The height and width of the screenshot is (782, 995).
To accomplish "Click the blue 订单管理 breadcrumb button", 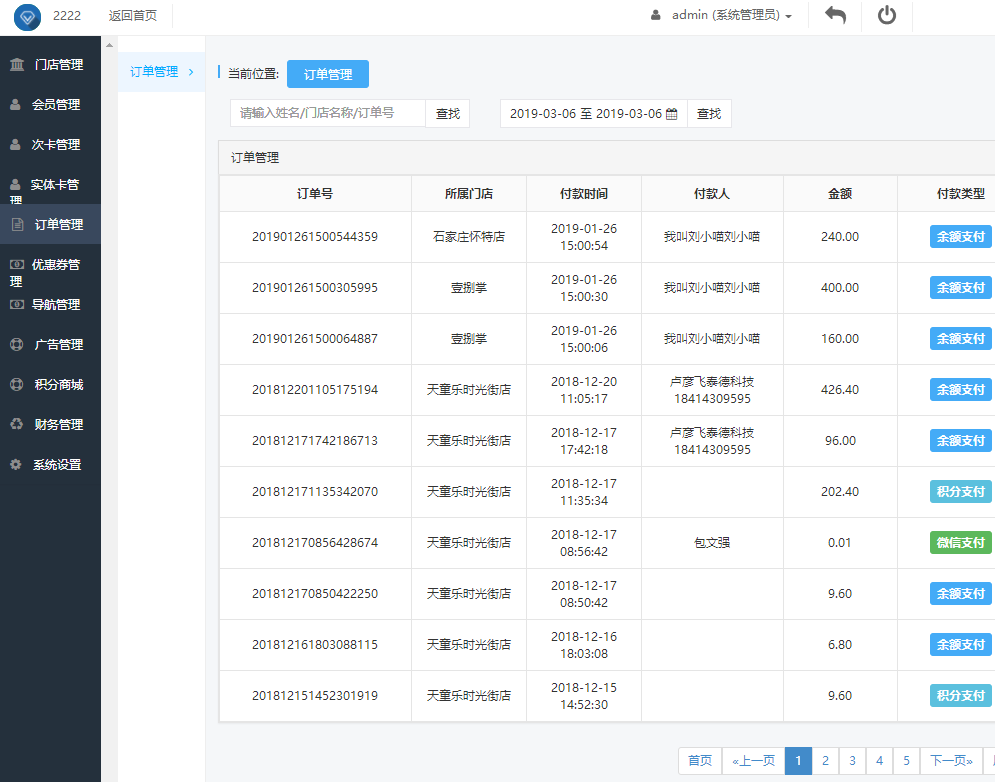I will point(327,74).
